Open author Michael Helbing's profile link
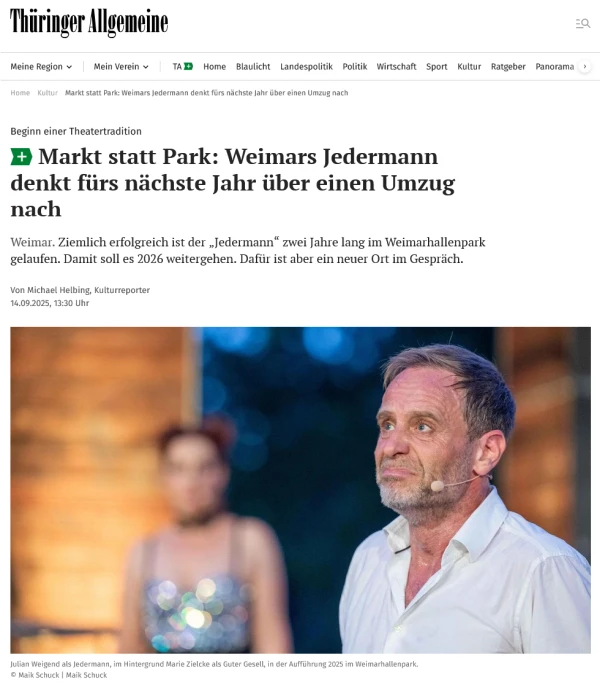Image resolution: width=600 pixels, height=688 pixels. pyautogui.click(x=58, y=290)
